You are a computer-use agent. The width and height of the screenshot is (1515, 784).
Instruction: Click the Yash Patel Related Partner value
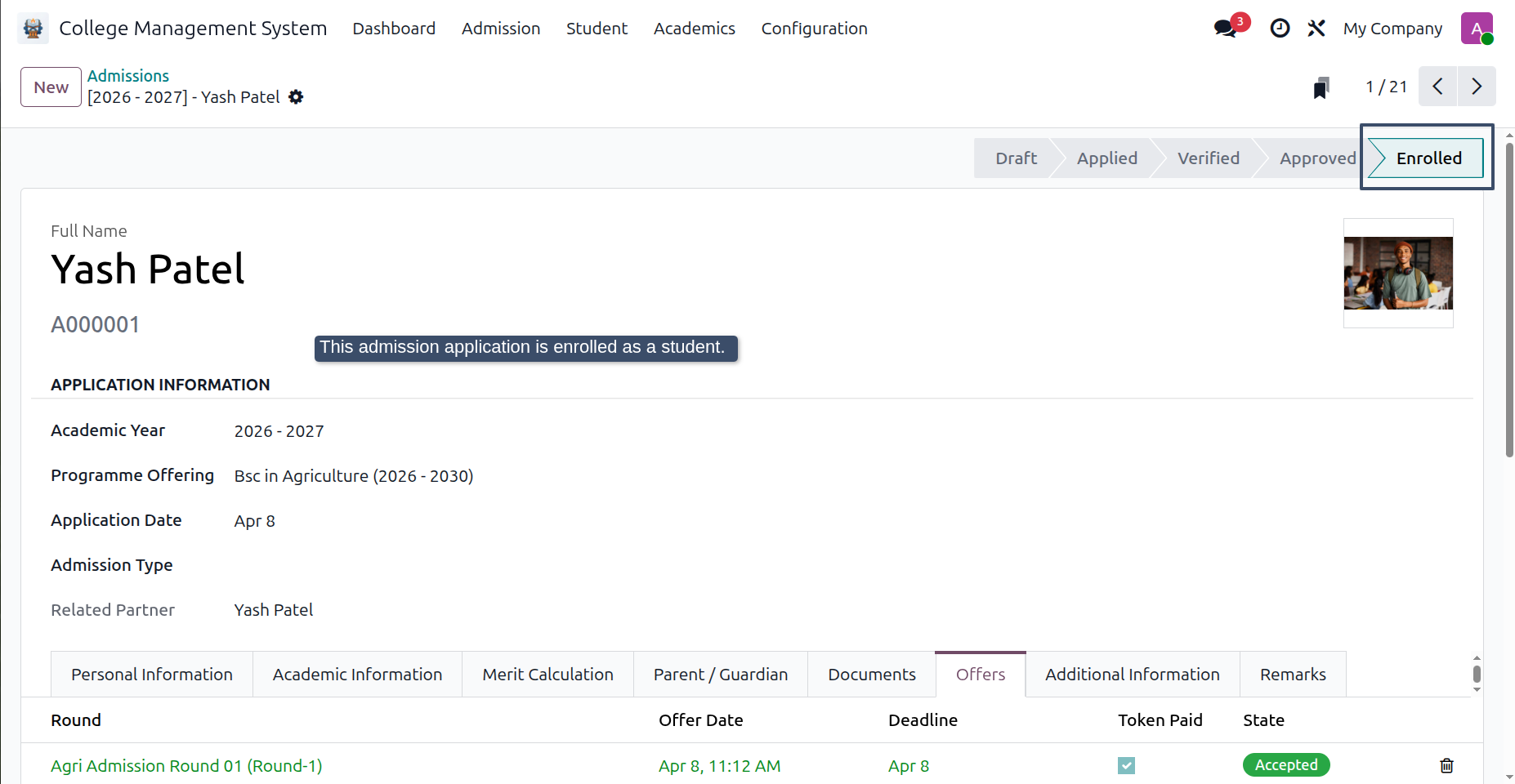click(x=274, y=610)
